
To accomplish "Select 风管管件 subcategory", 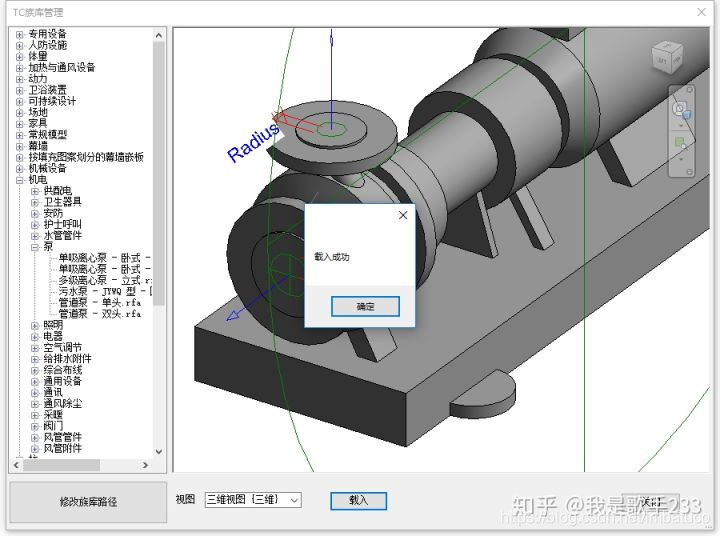I will (62, 437).
